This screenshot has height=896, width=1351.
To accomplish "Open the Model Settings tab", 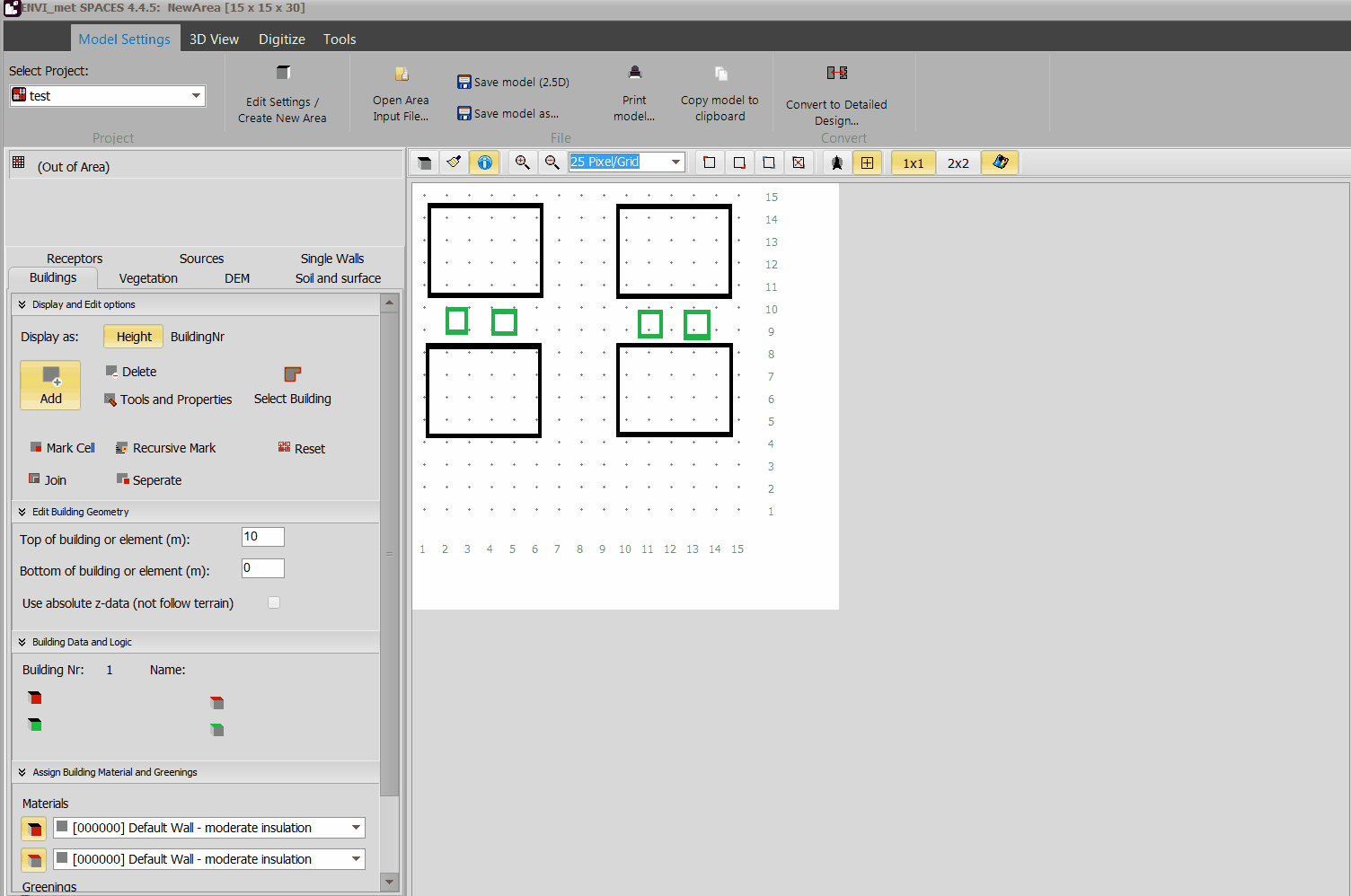I will tap(124, 39).
